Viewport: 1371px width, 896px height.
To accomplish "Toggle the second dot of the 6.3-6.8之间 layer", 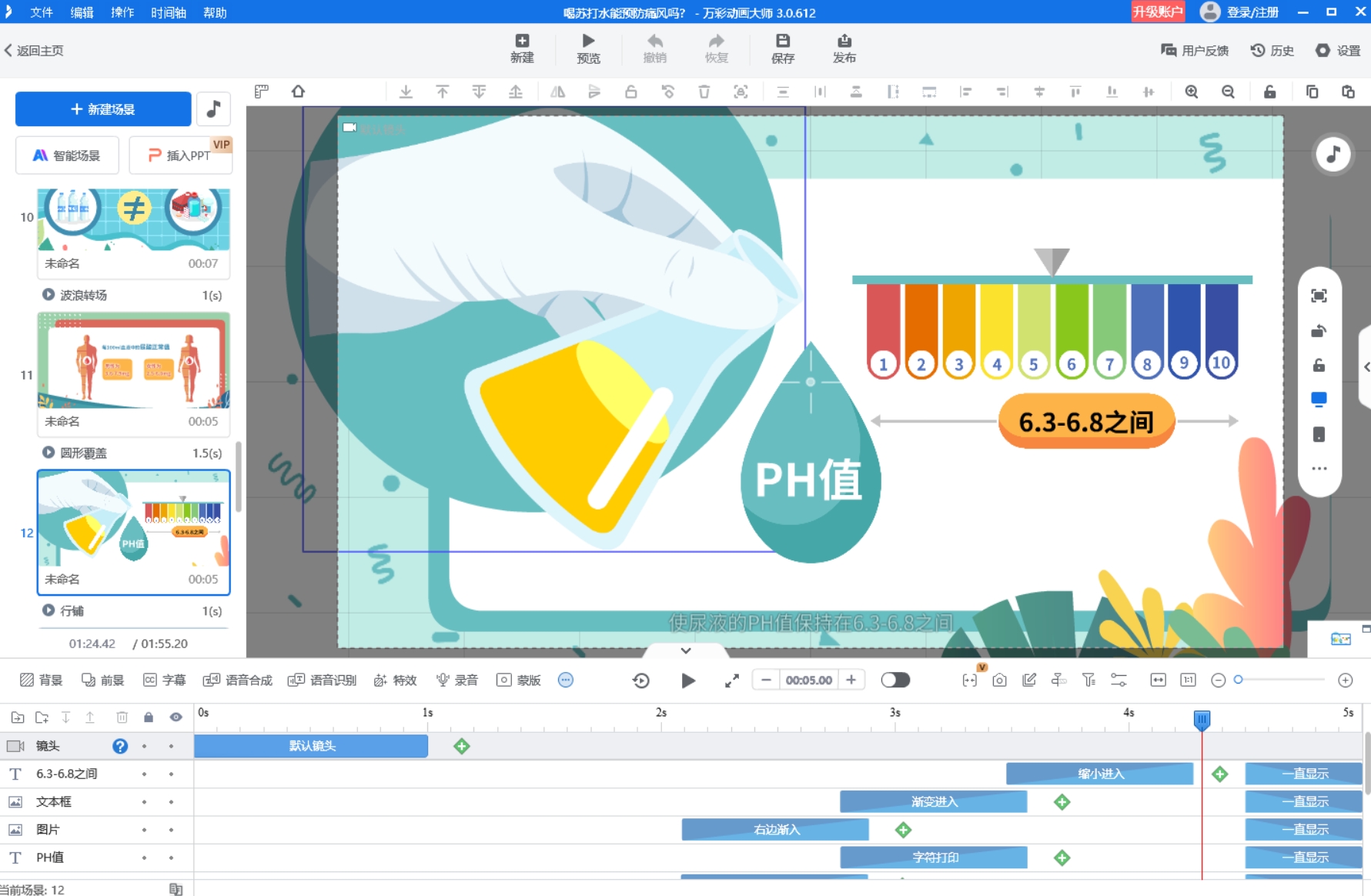I will (x=171, y=774).
